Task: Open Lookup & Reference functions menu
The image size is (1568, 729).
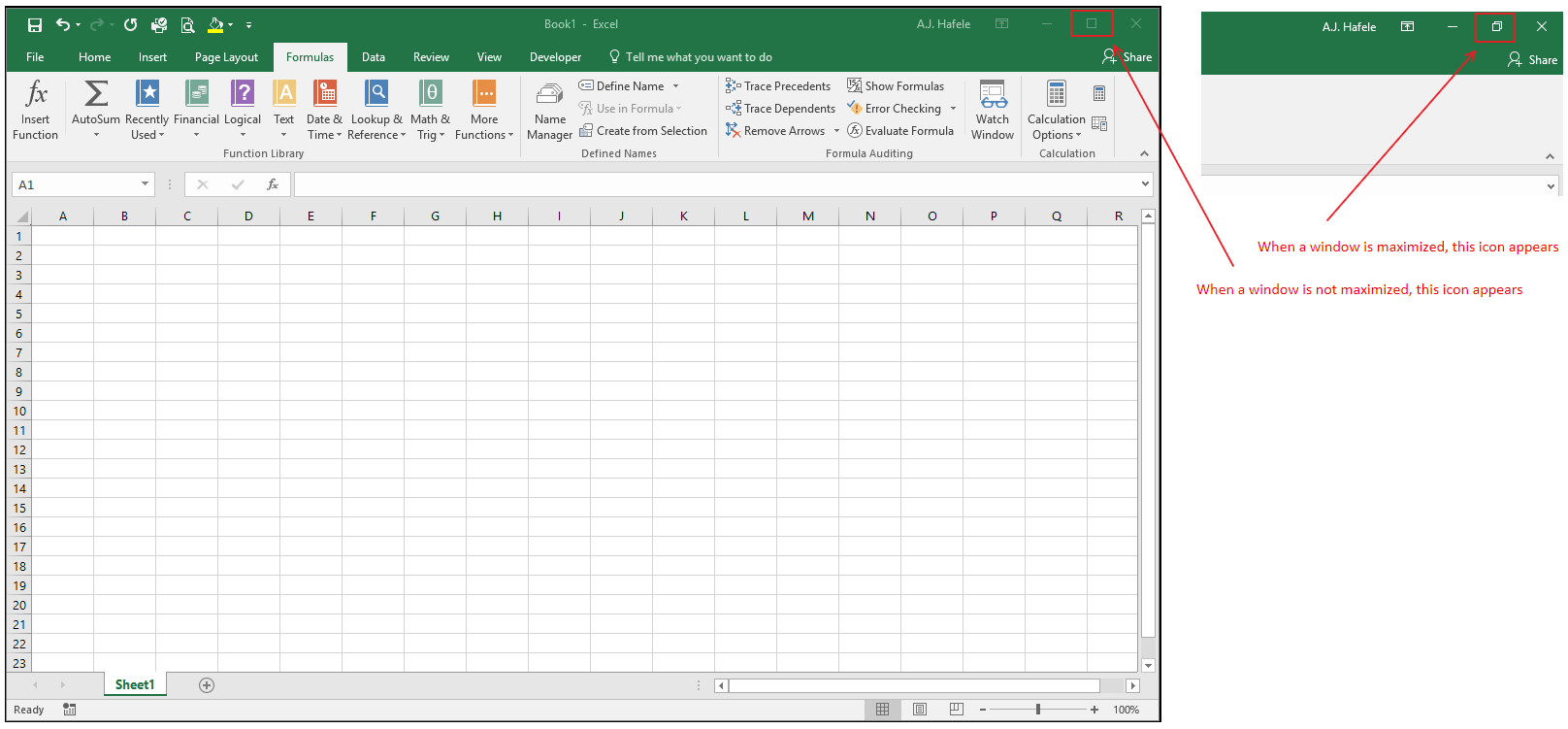Action: click(x=376, y=110)
